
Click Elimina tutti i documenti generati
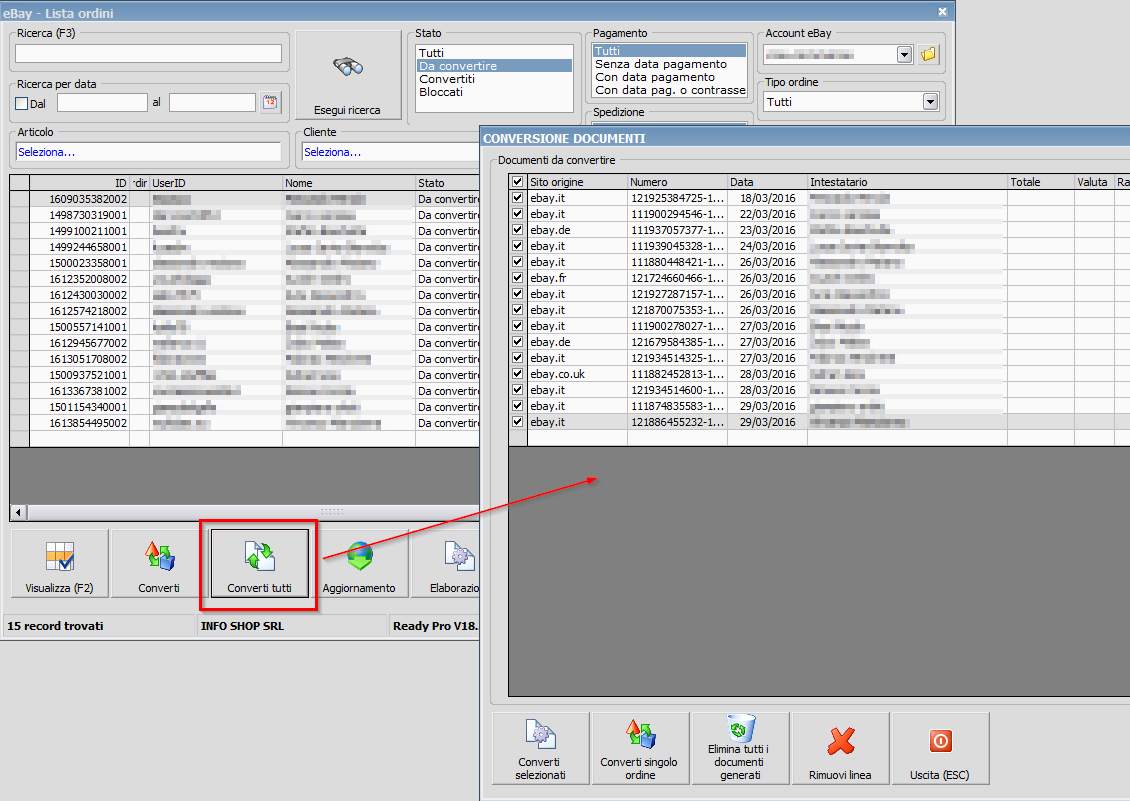point(740,748)
